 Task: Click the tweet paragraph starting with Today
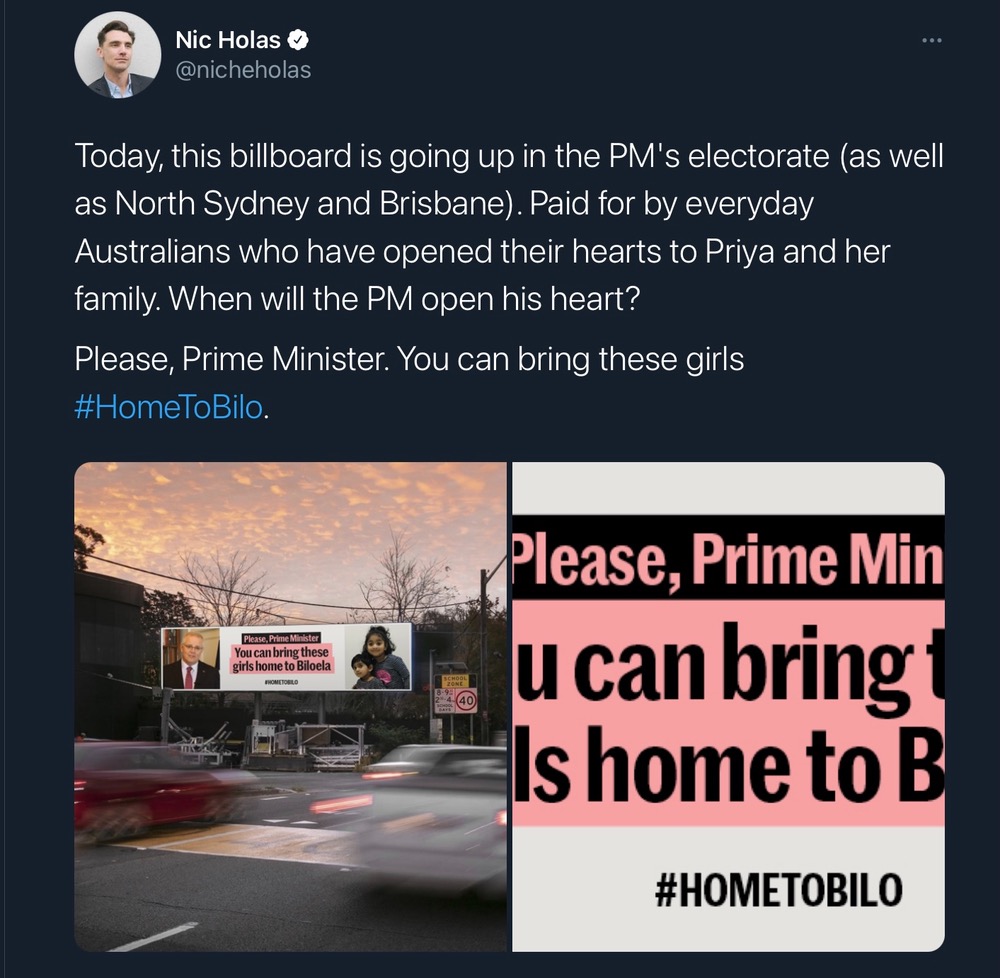[508, 228]
